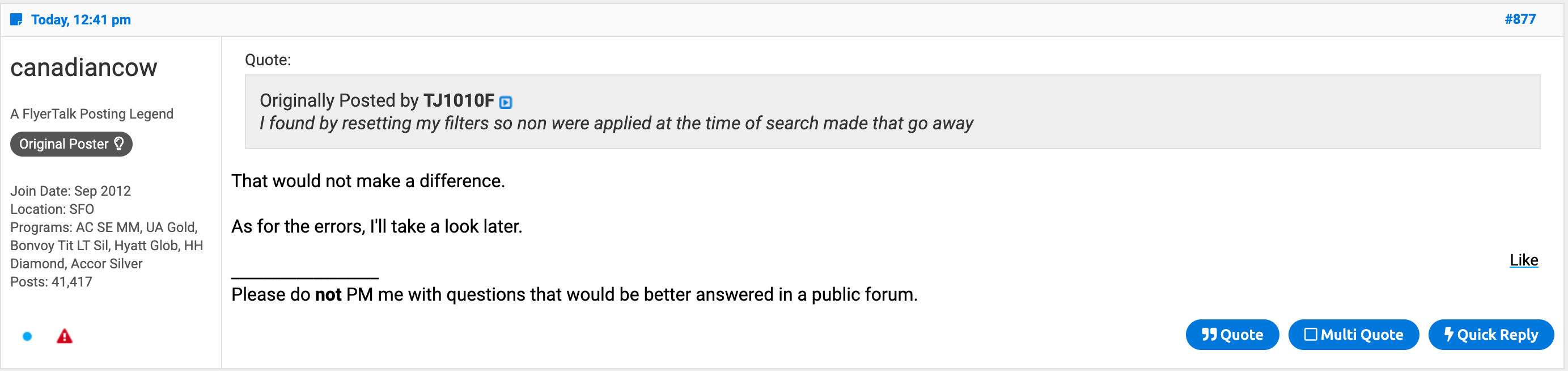Click 'A FlyerTalk Posting Legend' user title
The width and height of the screenshot is (1568, 371).
pos(92,114)
